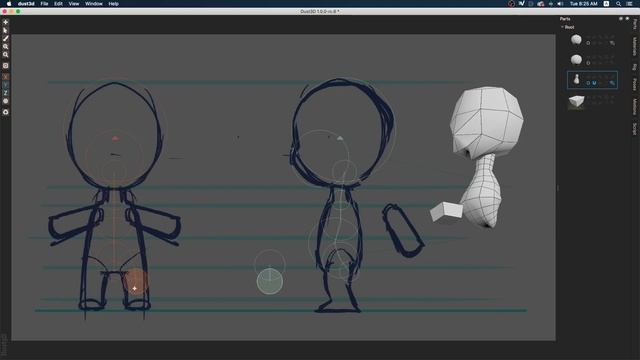Open the Window menu
Image resolution: width=640 pixels, height=360 pixels.
pos(93,4)
